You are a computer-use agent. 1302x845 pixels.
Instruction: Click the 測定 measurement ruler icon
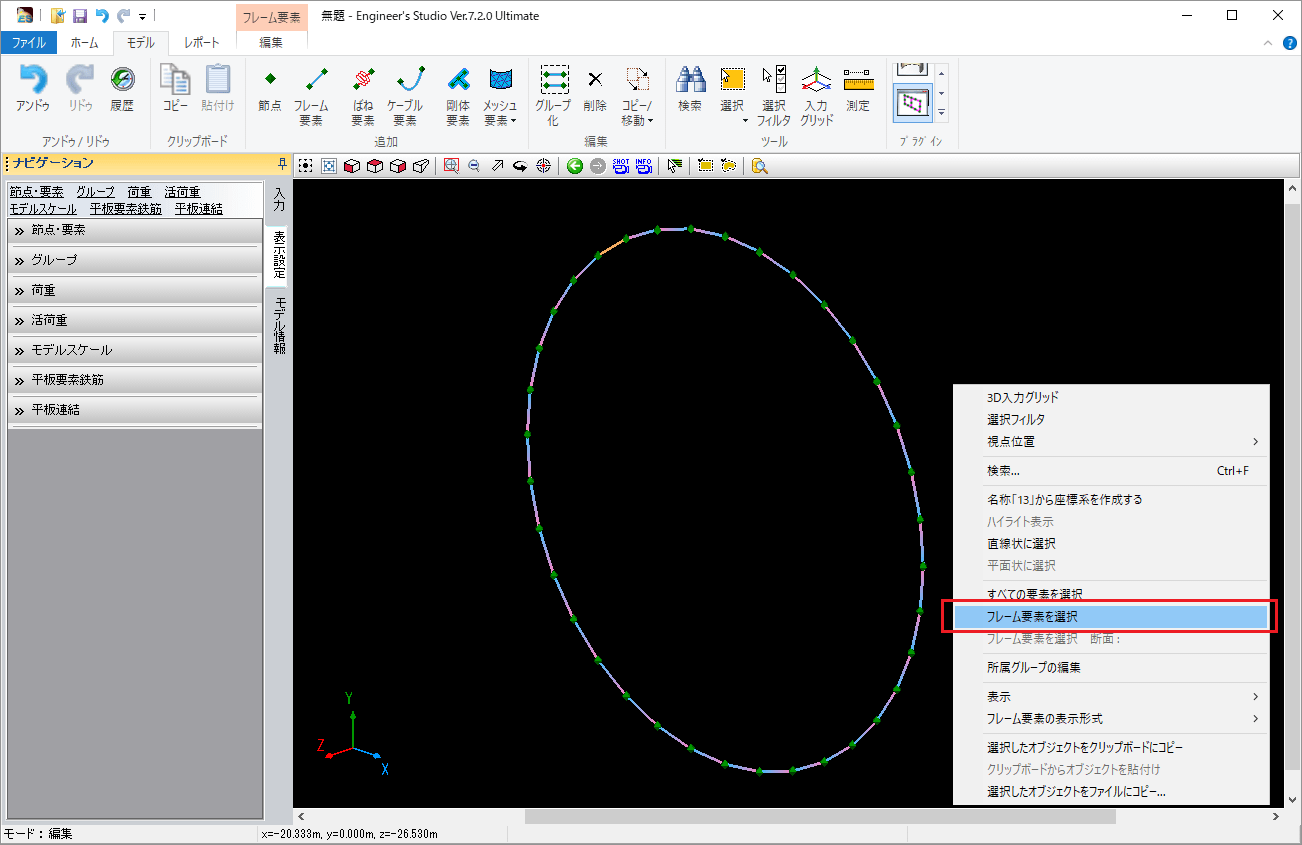pyautogui.click(x=858, y=89)
